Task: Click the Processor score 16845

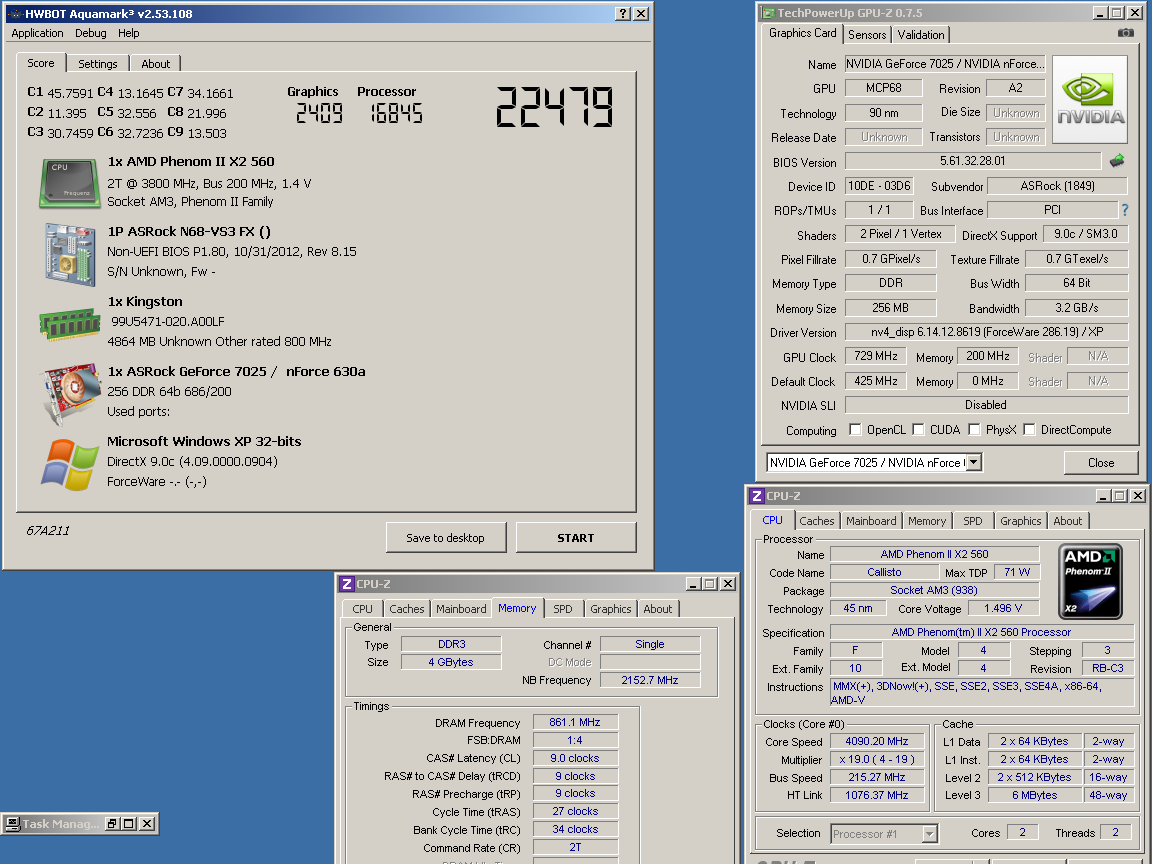Action: pos(396,113)
